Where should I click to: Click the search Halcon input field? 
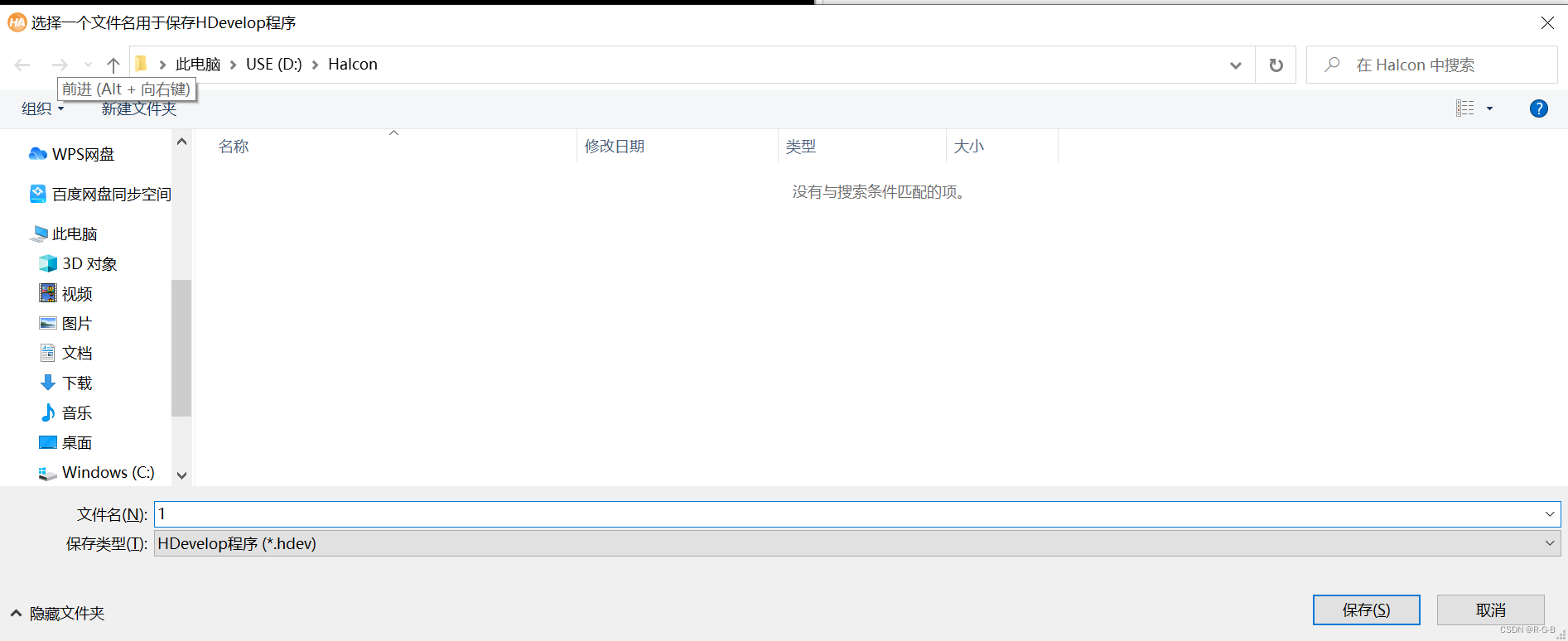click(1431, 65)
